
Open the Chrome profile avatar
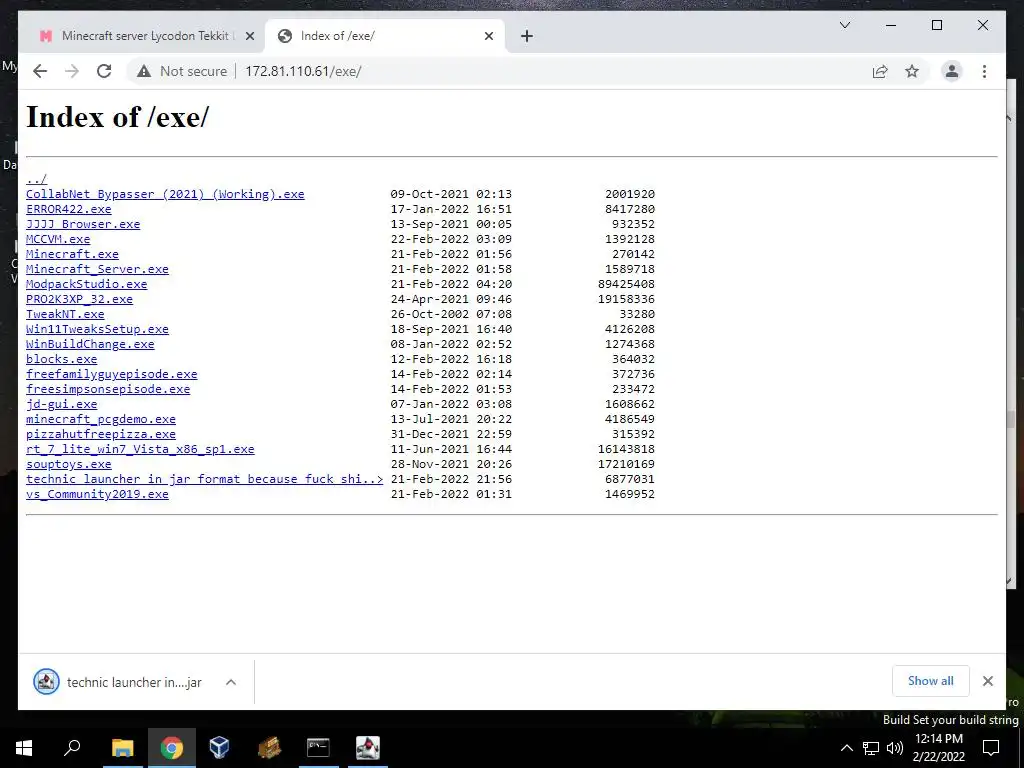tap(952, 71)
